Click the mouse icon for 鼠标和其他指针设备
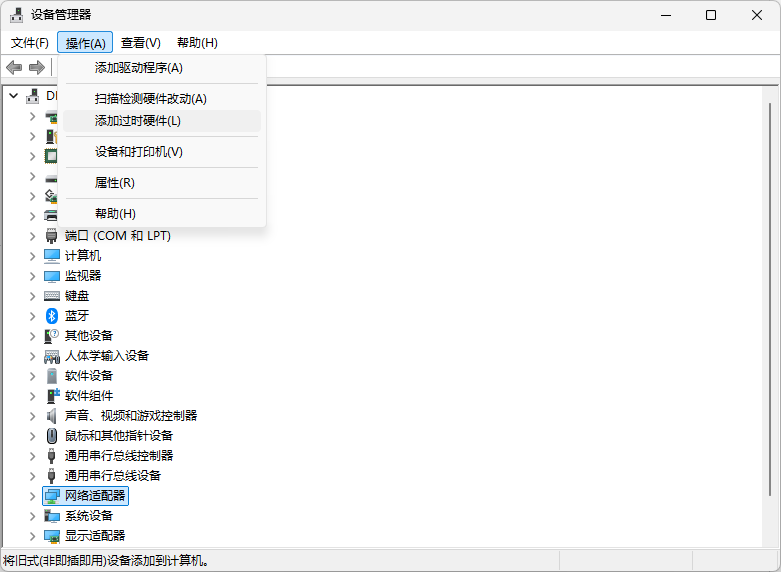The height and width of the screenshot is (572, 781). pyautogui.click(x=52, y=436)
